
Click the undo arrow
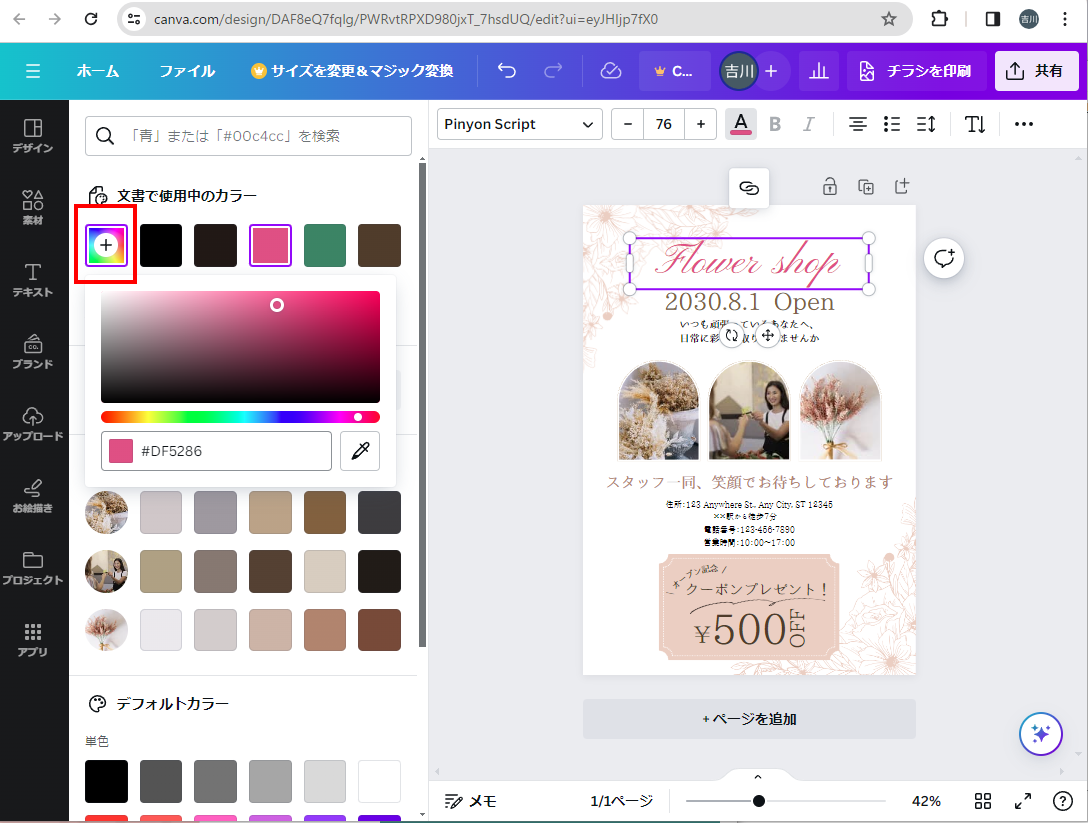coord(507,71)
